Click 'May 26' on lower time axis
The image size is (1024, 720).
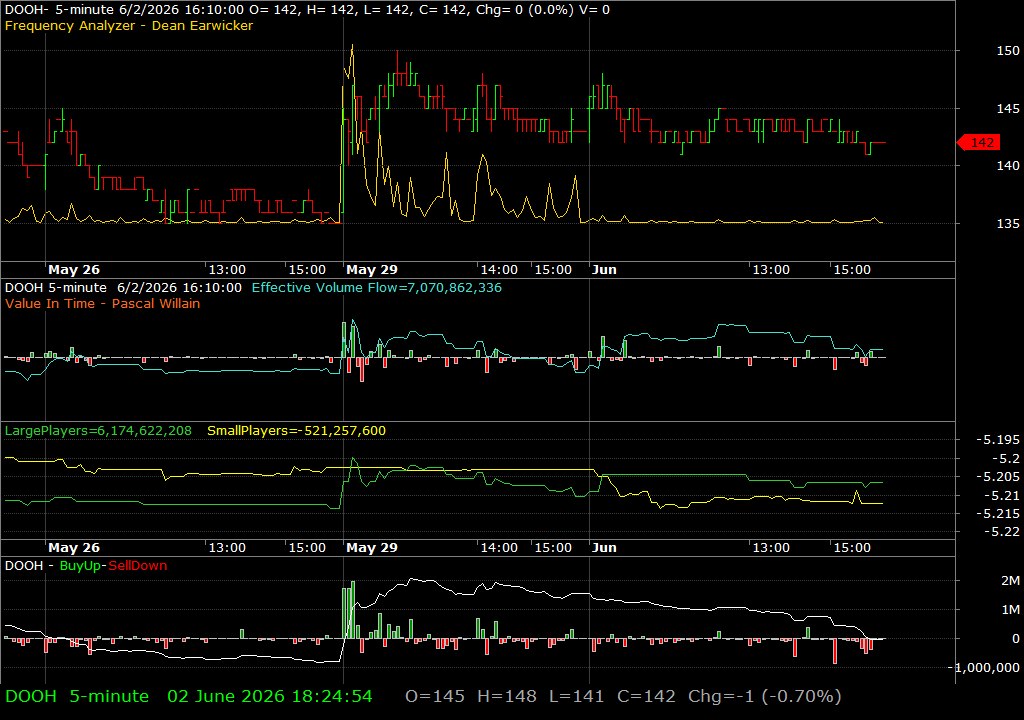click(x=74, y=548)
